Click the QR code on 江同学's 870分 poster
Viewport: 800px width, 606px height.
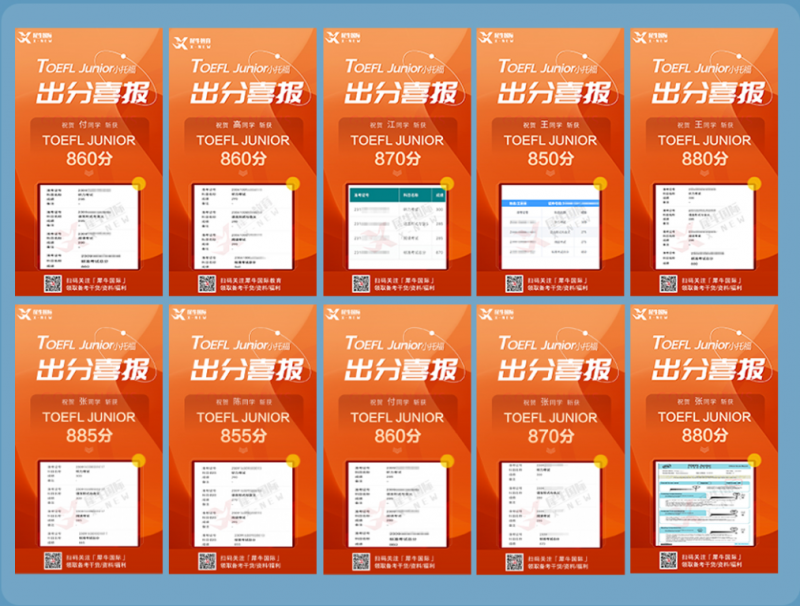point(361,284)
